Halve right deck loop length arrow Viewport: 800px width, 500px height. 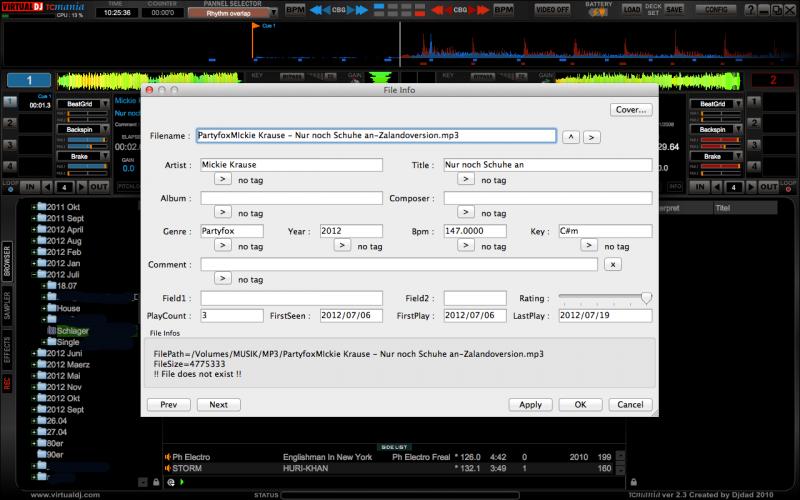(x=717, y=187)
